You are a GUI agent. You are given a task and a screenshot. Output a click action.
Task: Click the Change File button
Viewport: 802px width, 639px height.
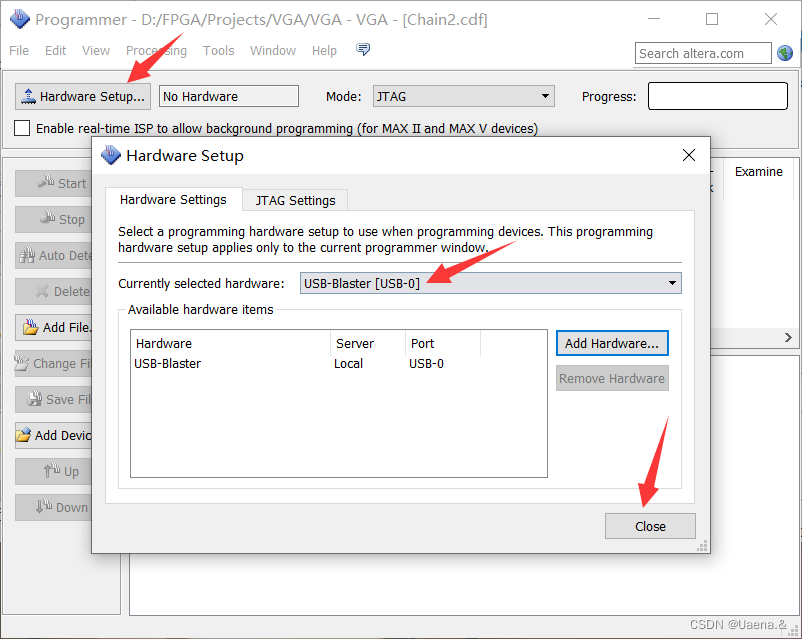pyautogui.click(x=54, y=363)
